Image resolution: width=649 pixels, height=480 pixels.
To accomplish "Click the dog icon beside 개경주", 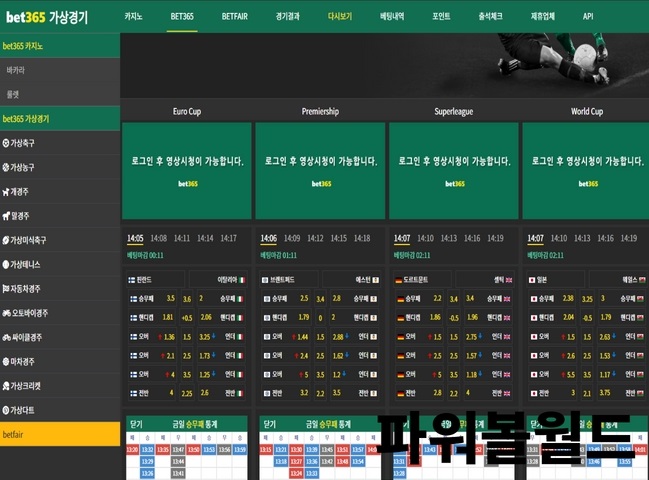I will pos(6,192).
